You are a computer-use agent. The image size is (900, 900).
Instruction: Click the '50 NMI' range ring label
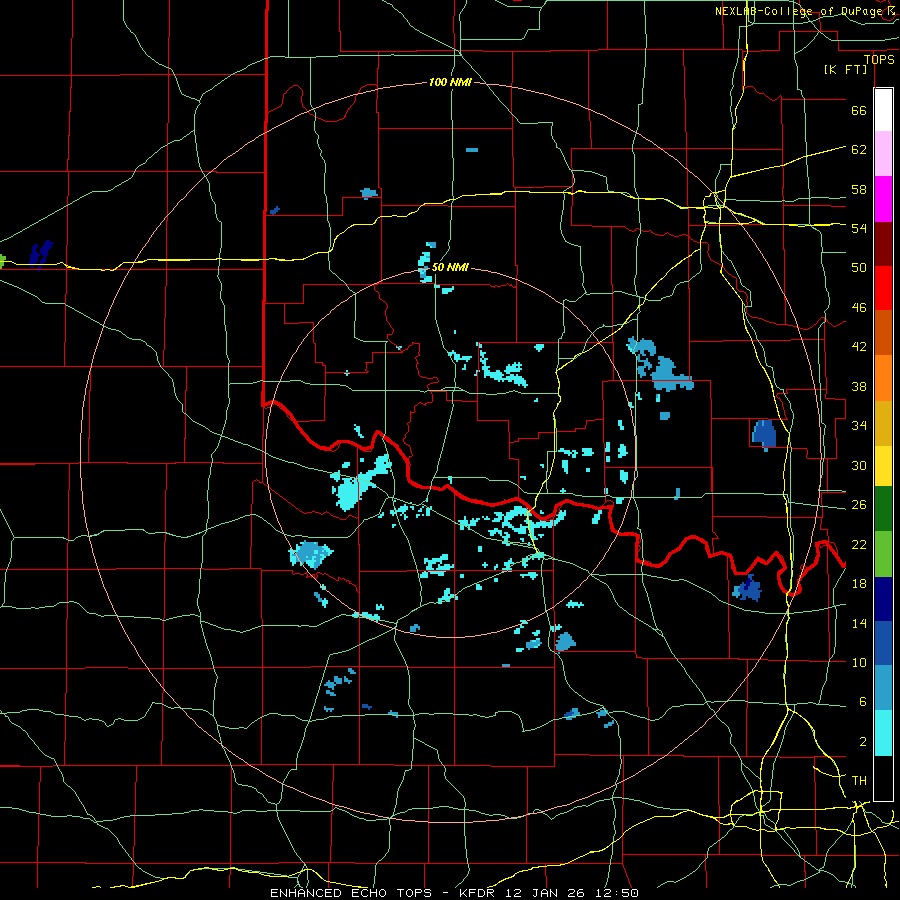coord(450,267)
